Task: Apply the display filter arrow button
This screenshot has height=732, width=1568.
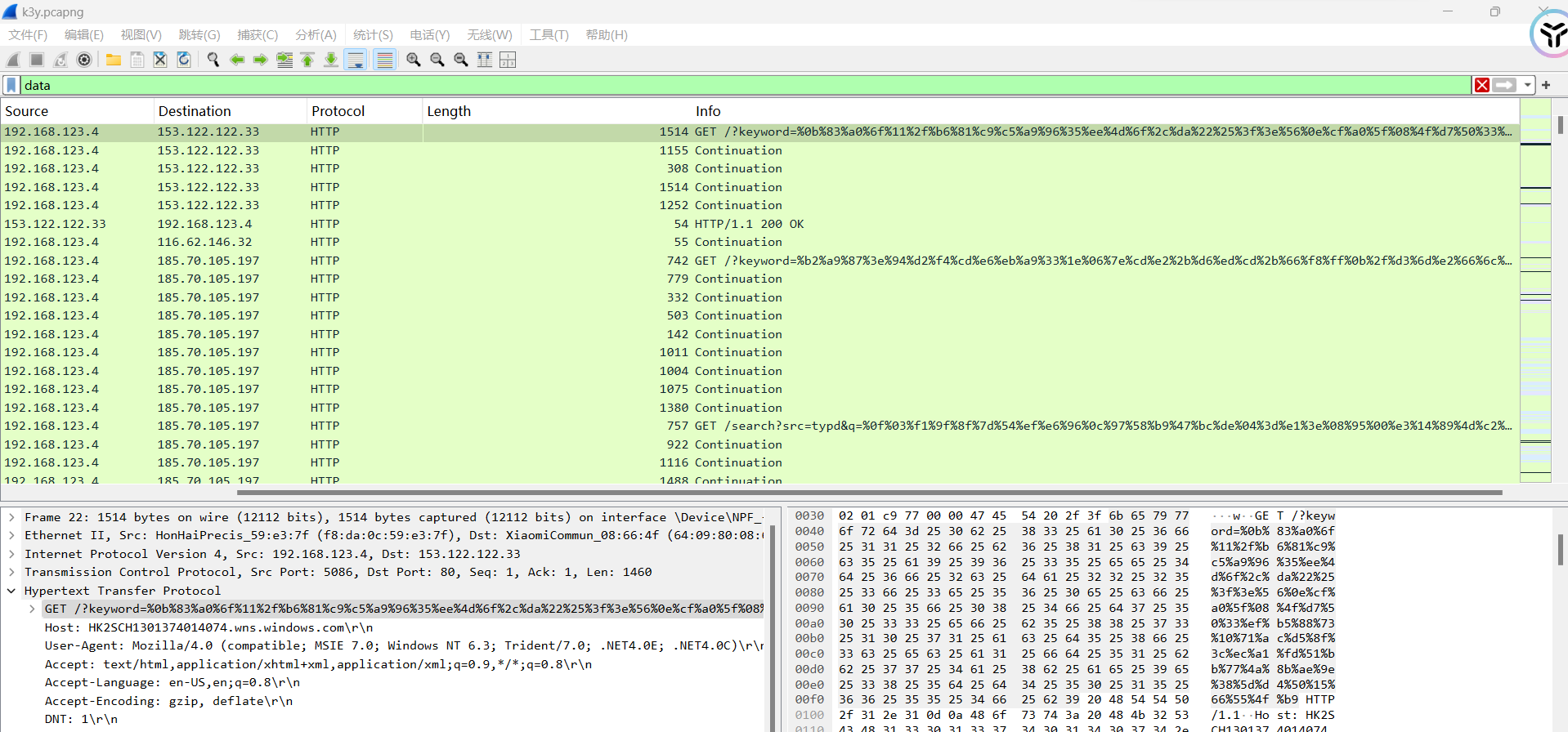Action: click(x=1504, y=85)
